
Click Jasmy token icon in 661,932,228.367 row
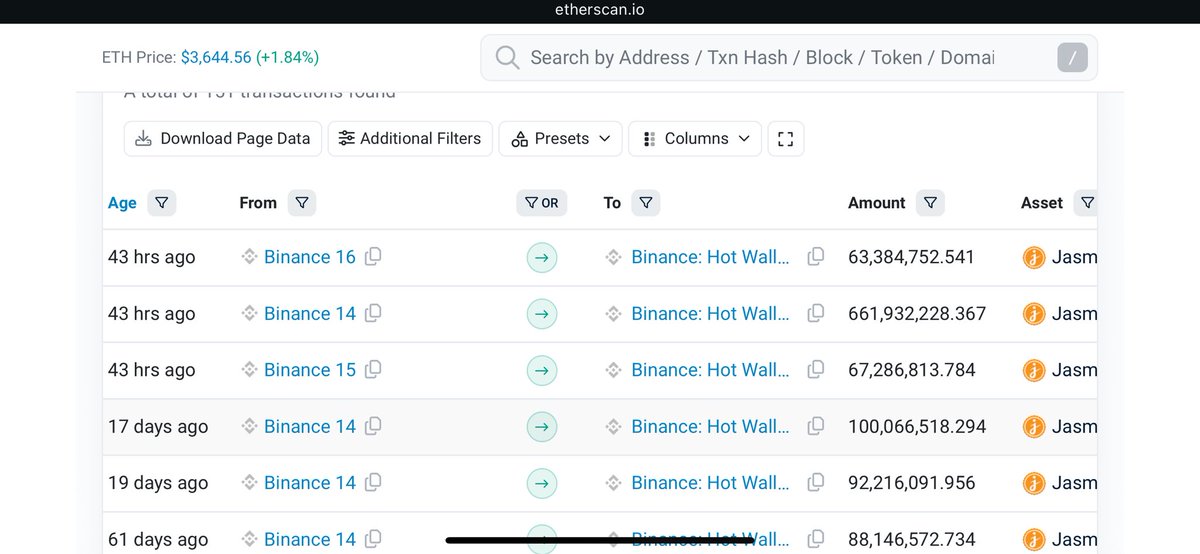click(1034, 314)
